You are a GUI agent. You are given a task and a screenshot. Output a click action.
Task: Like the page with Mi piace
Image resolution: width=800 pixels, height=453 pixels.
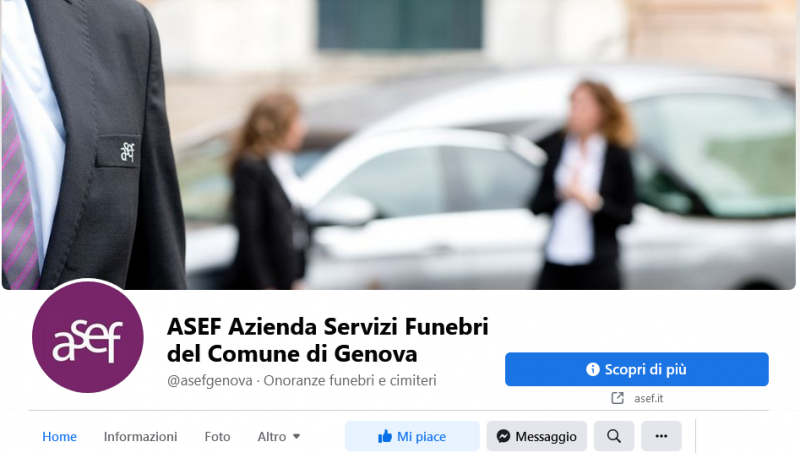click(412, 436)
